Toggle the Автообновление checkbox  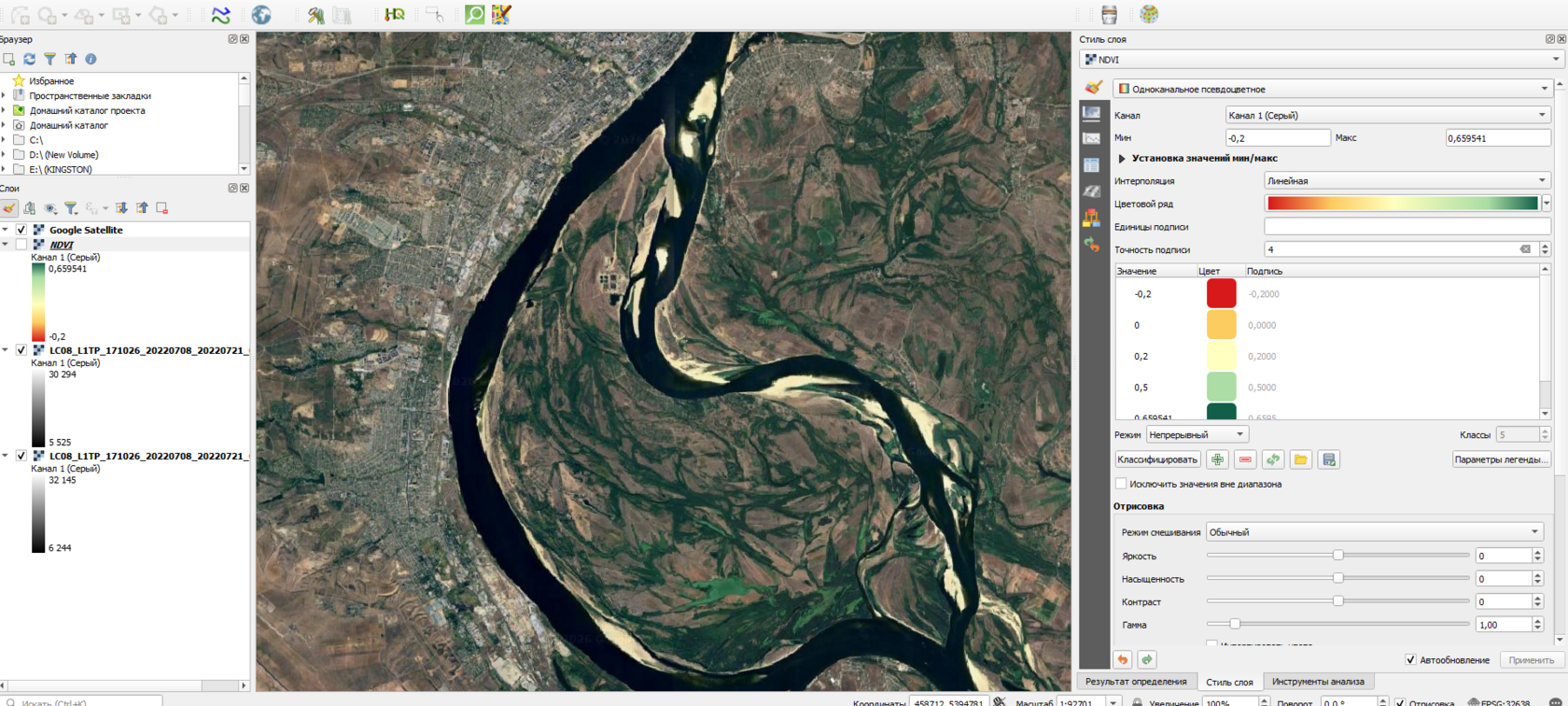pyautogui.click(x=1410, y=660)
